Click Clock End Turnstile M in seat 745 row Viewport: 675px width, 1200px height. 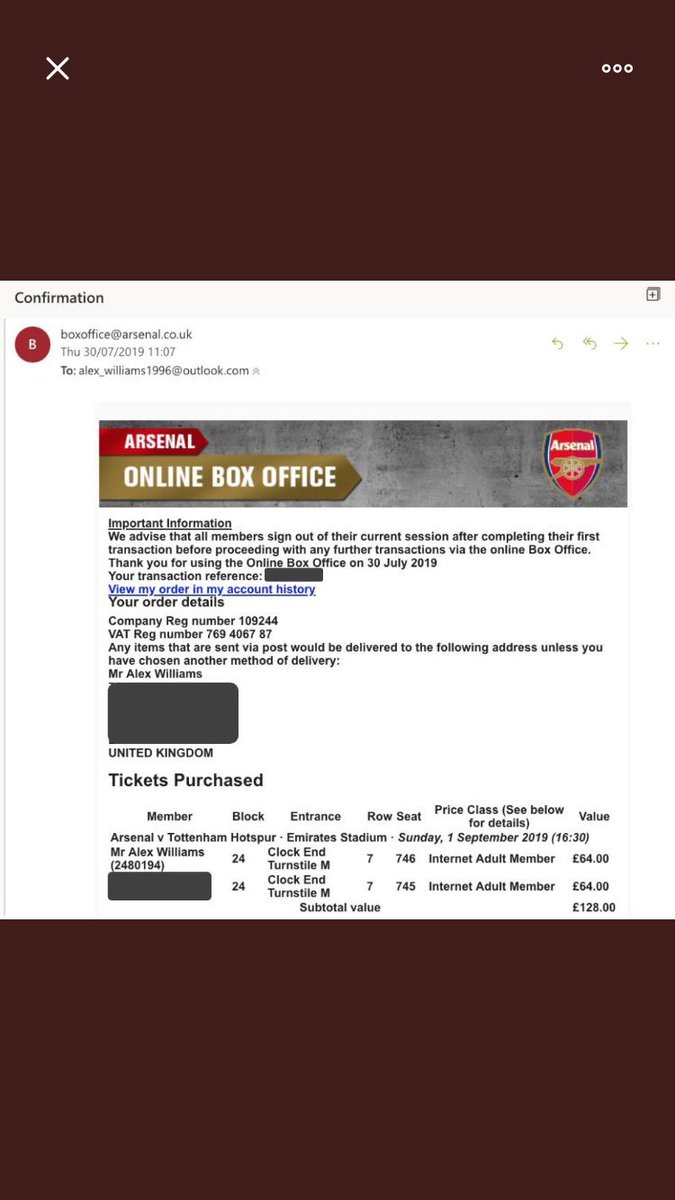(x=299, y=886)
